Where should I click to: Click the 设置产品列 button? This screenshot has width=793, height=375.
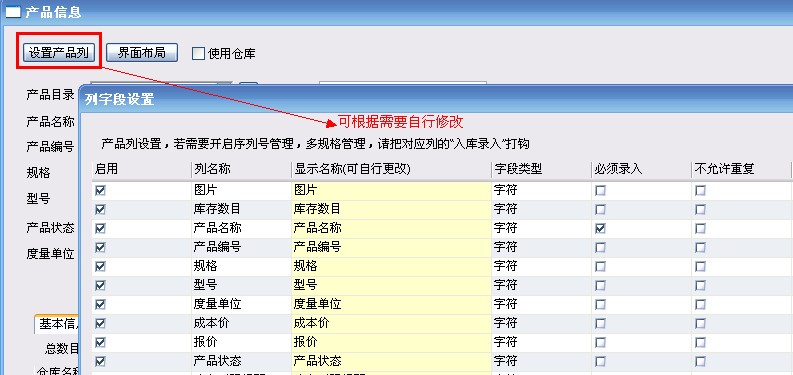[x=59, y=53]
